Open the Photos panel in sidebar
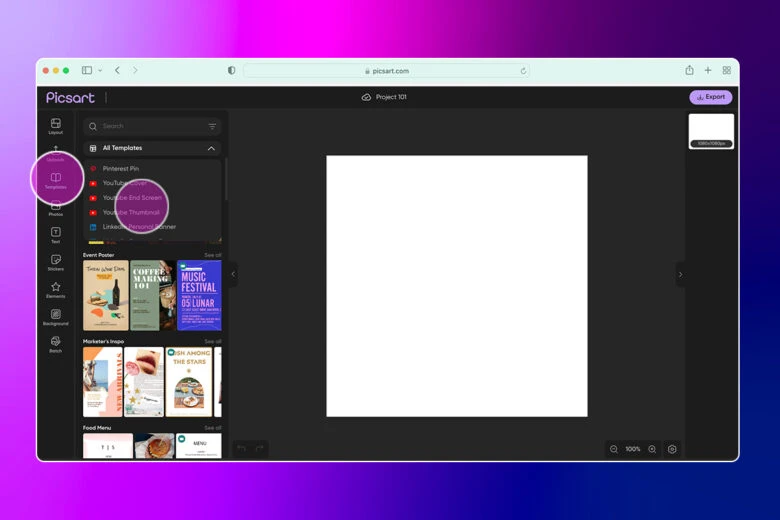780x520 pixels. pos(56,208)
